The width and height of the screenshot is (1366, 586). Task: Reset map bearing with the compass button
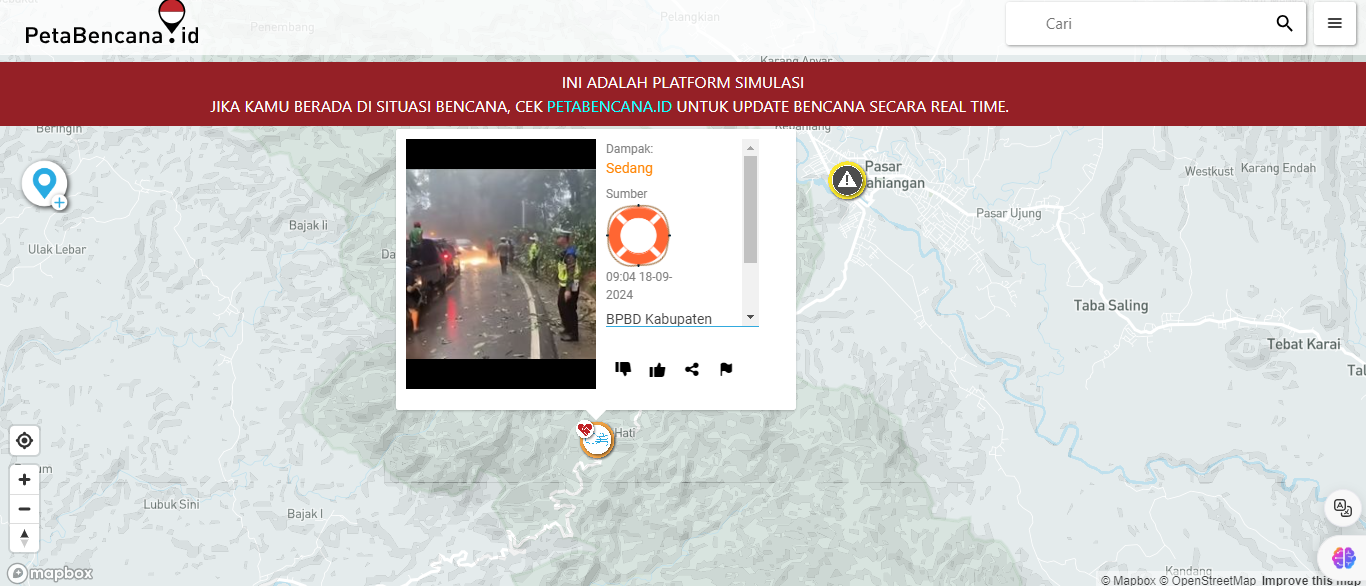pyautogui.click(x=25, y=537)
